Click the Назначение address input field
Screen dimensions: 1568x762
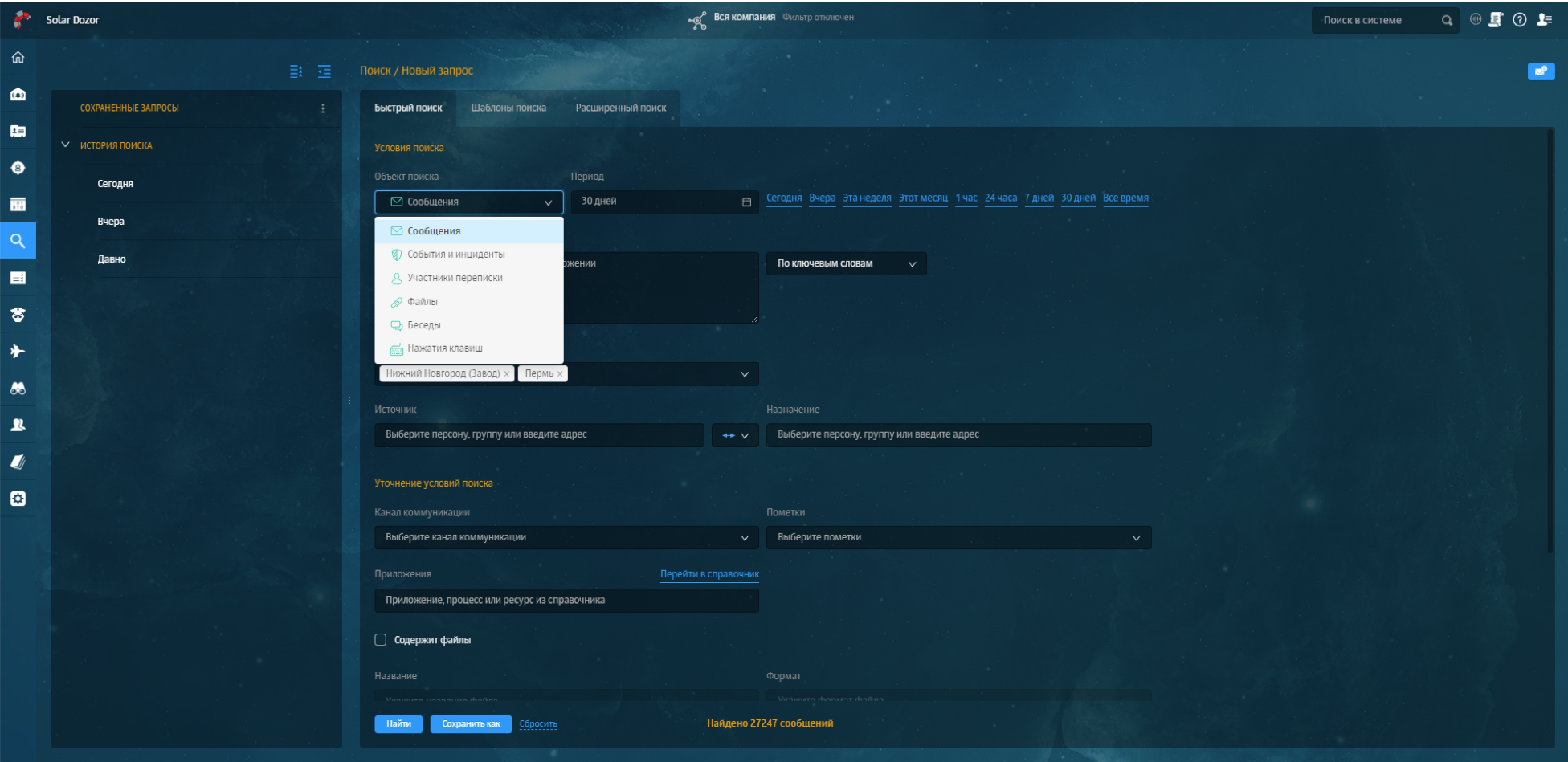pos(958,435)
